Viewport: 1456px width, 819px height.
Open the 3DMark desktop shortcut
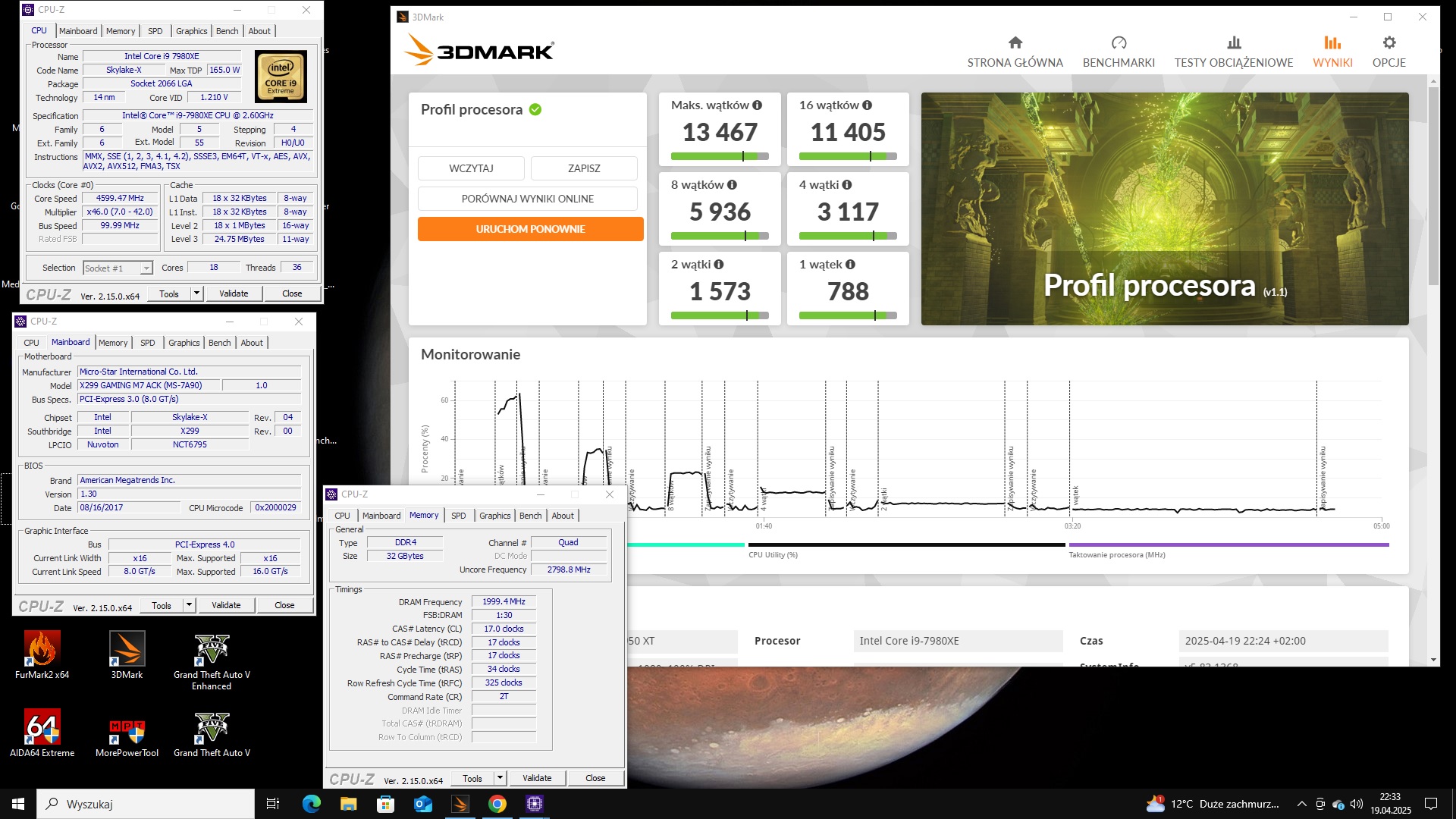(x=127, y=655)
